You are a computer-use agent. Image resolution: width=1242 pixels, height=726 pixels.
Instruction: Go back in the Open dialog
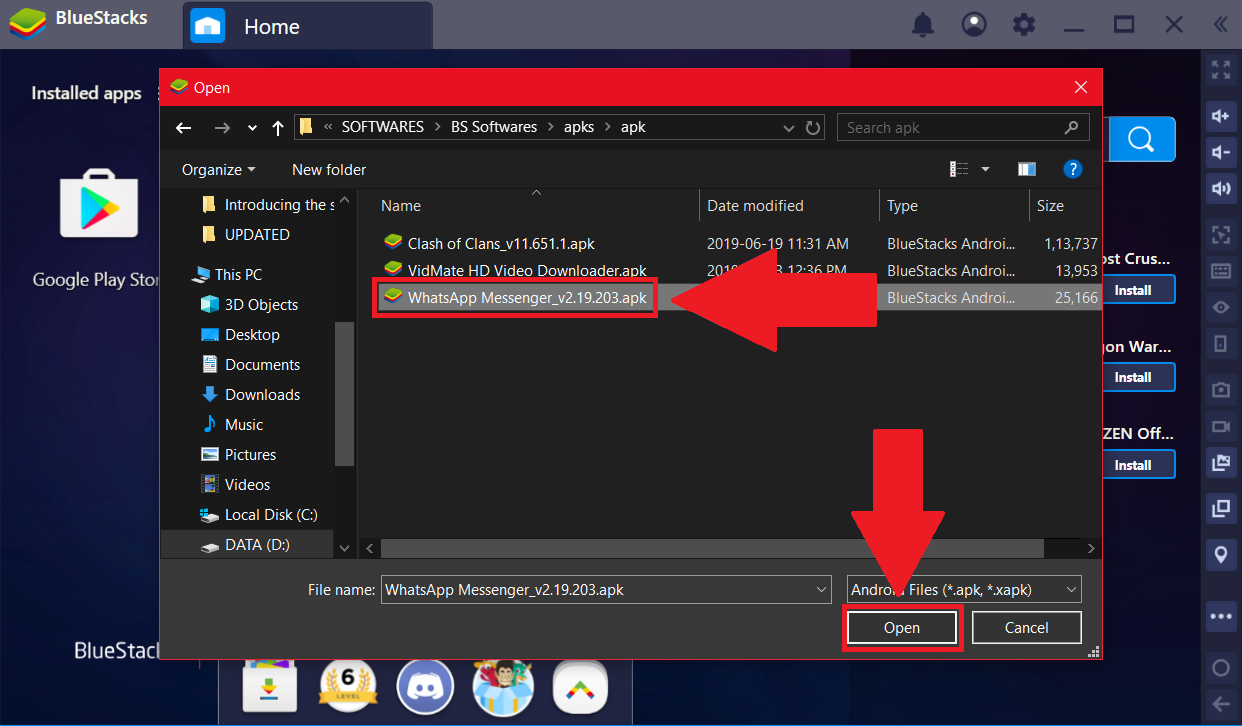click(x=183, y=128)
